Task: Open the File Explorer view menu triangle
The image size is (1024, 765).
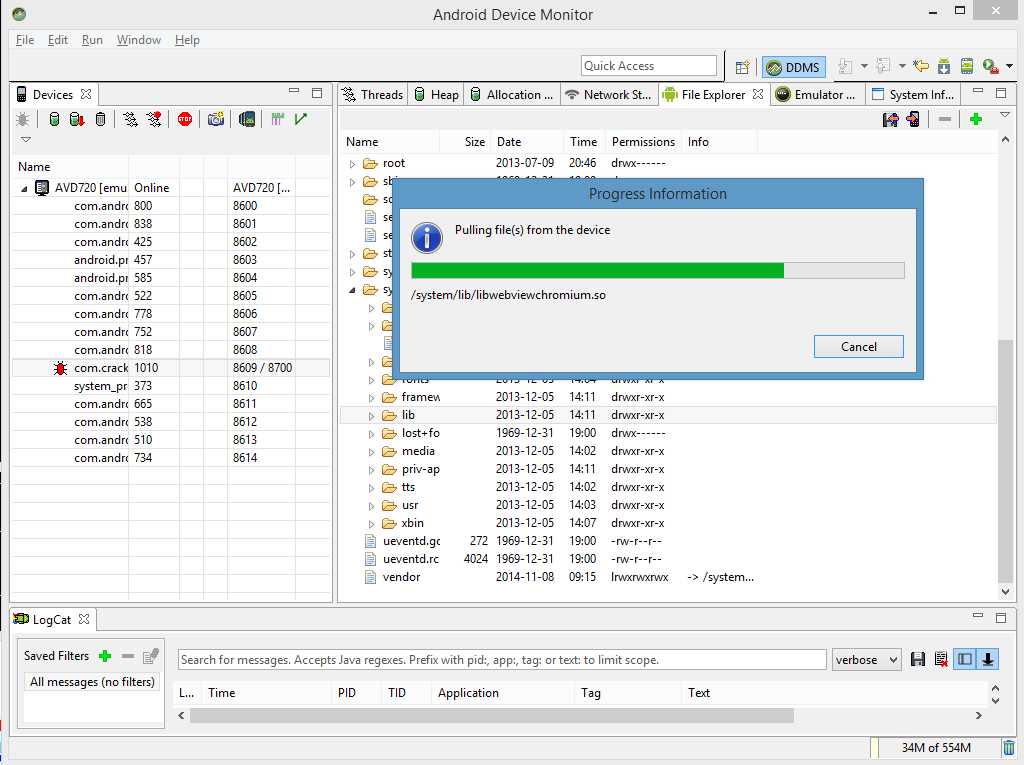Action: [1005, 115]
